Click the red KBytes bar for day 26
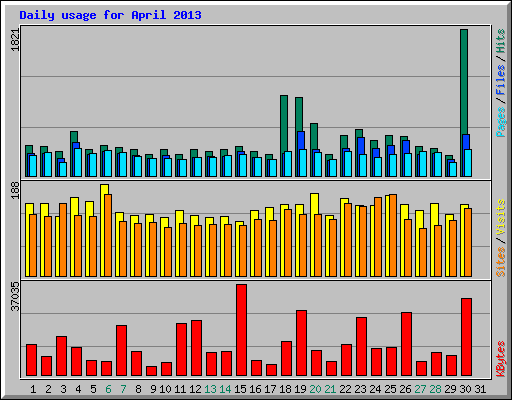 [406, 344]
